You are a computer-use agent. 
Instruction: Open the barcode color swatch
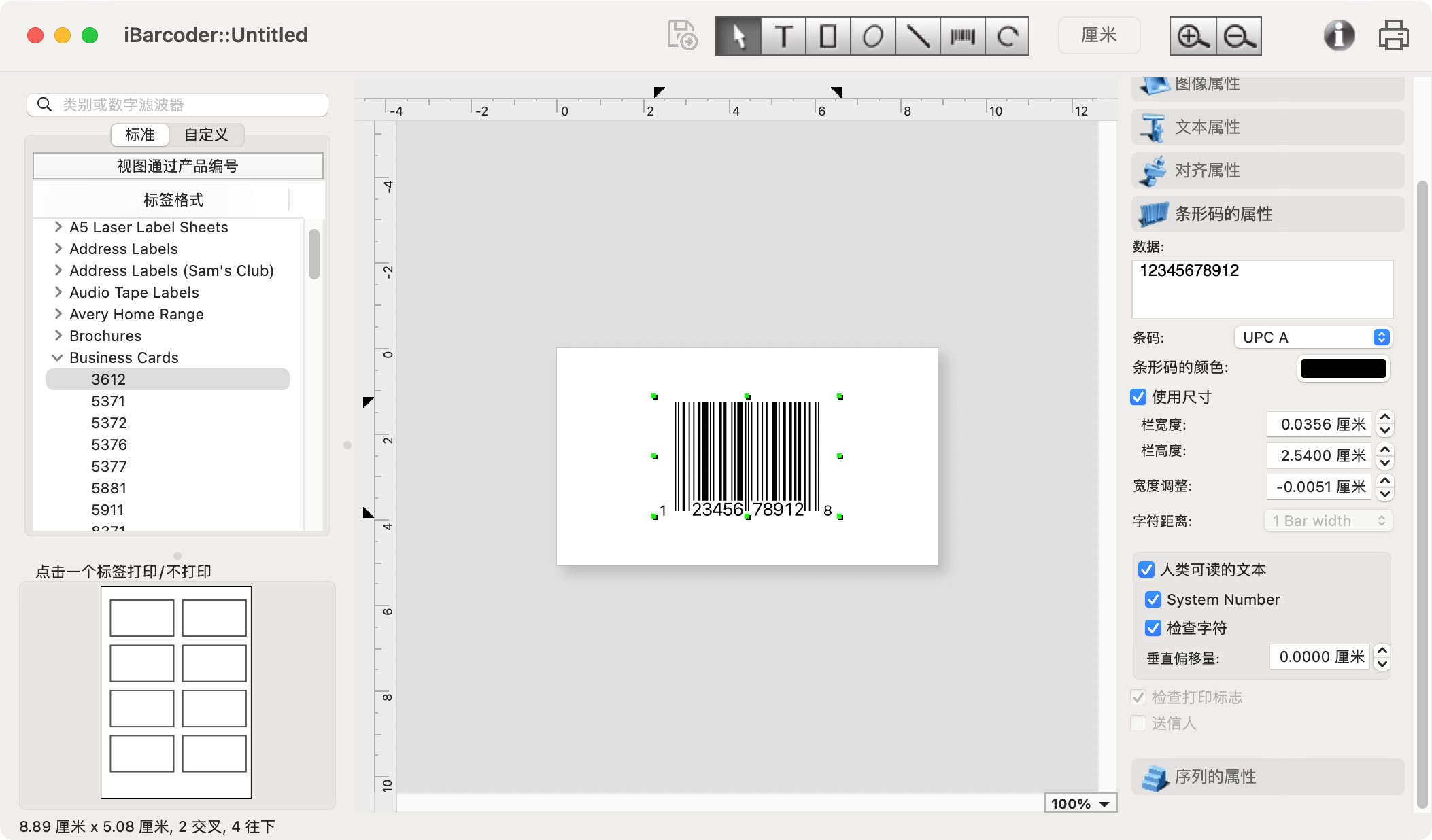[x=1343, y=368]
